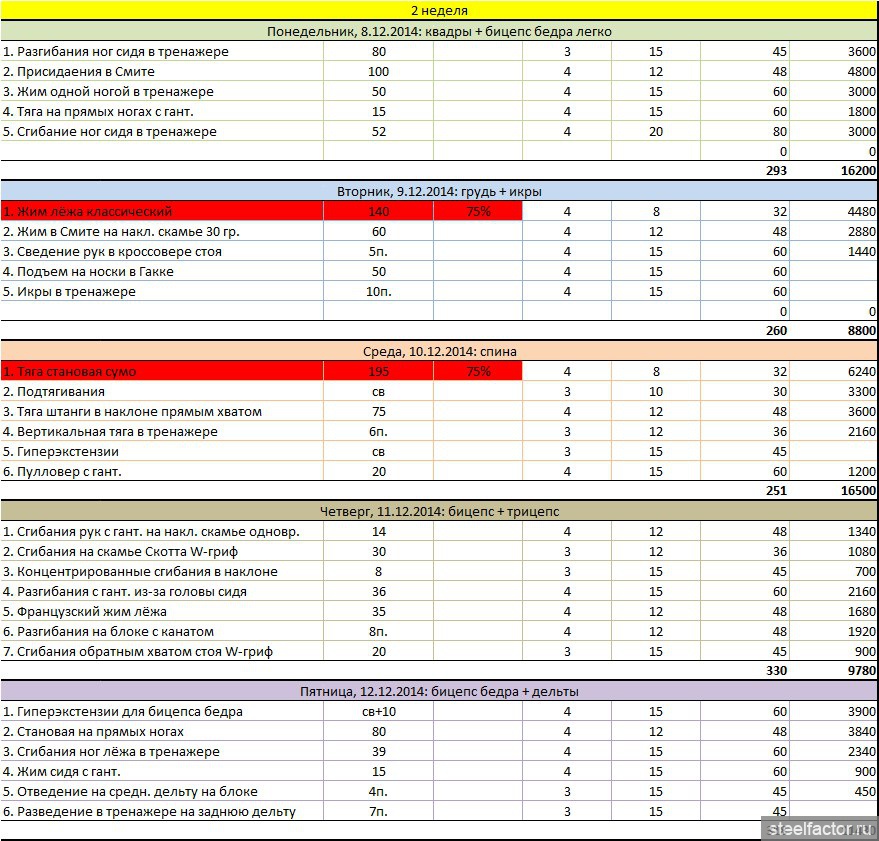Click '5. Гиперэкстензии' in Wednesday block

coord(162,452)
